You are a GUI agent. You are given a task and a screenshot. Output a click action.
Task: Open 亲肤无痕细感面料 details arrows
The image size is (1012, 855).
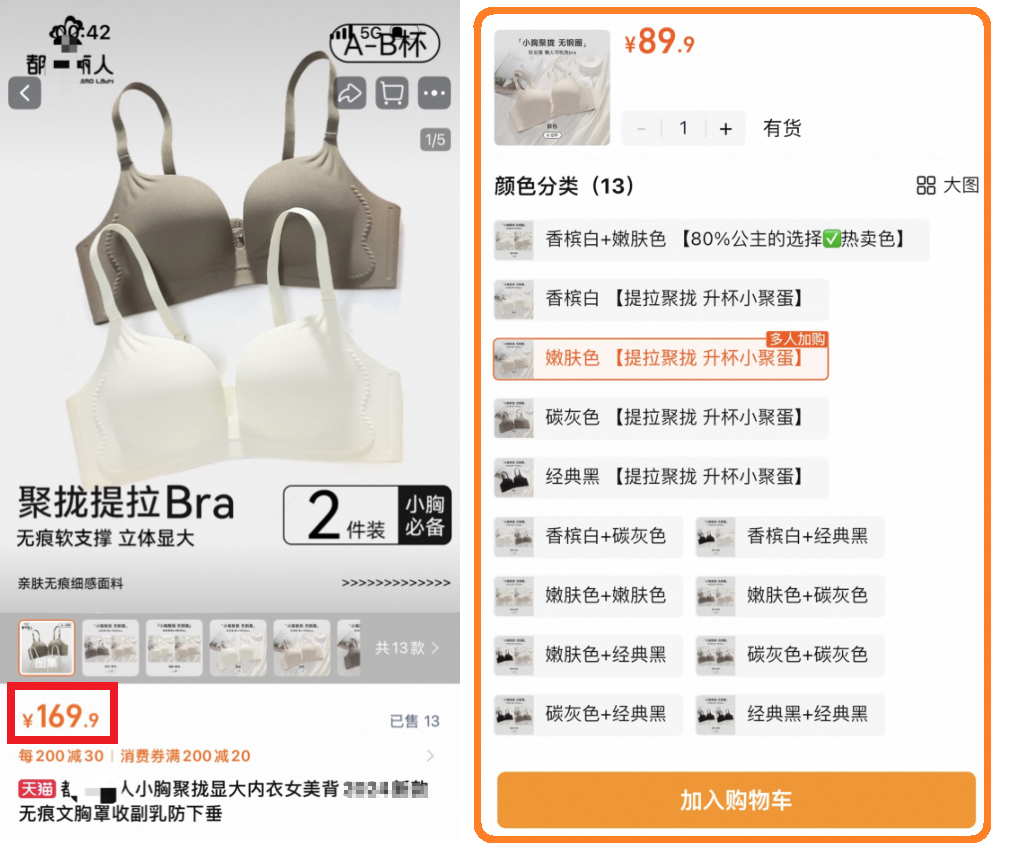[396, 583]
